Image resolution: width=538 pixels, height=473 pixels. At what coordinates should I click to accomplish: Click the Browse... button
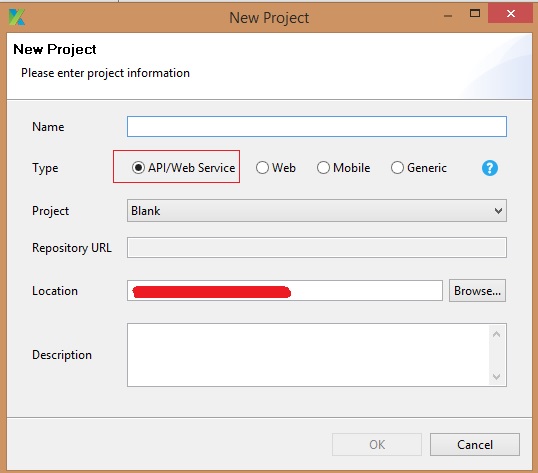tap(477, 291)
